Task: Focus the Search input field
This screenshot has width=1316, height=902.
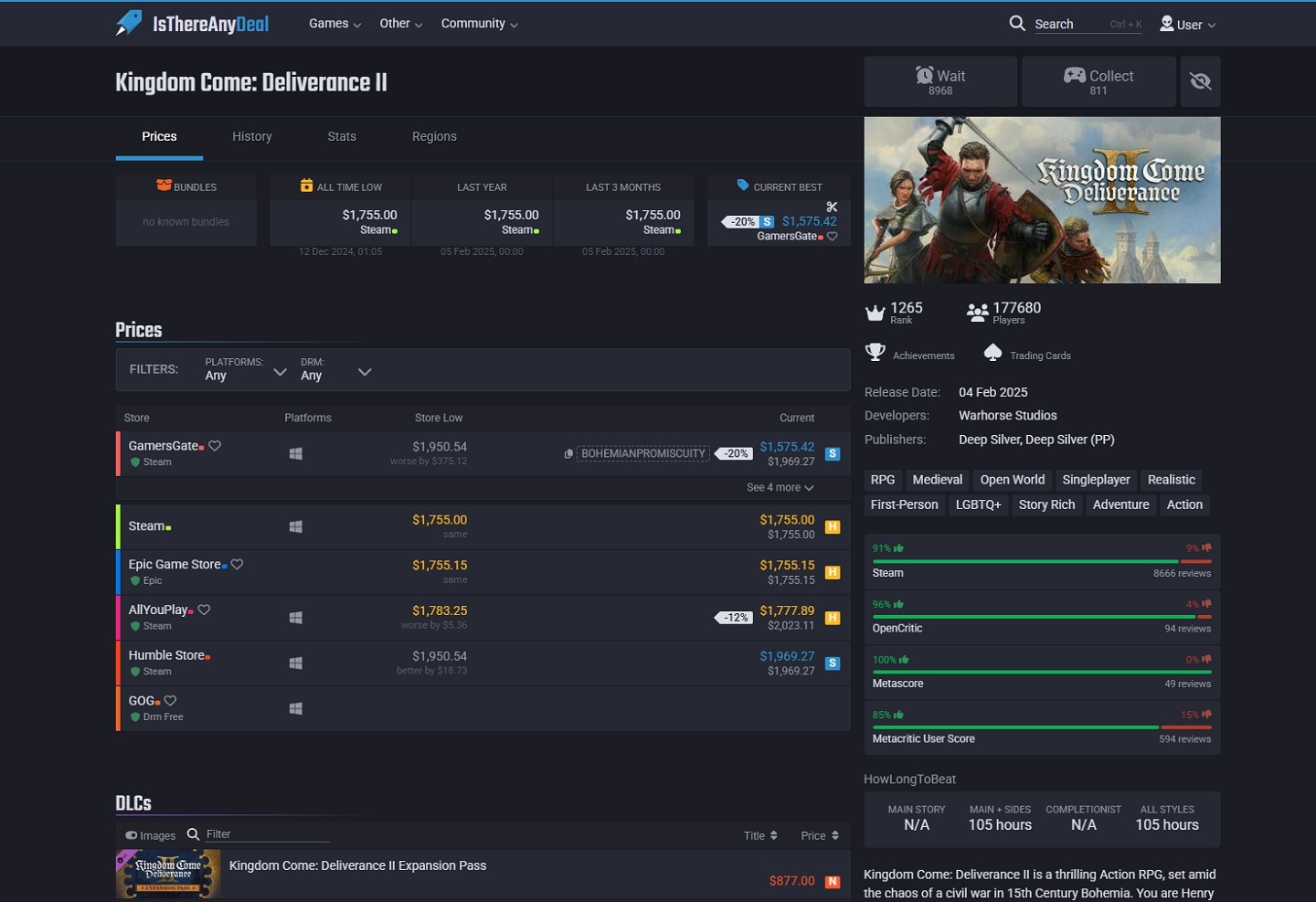Action: pyautogui.click(x=1088, y=25)
